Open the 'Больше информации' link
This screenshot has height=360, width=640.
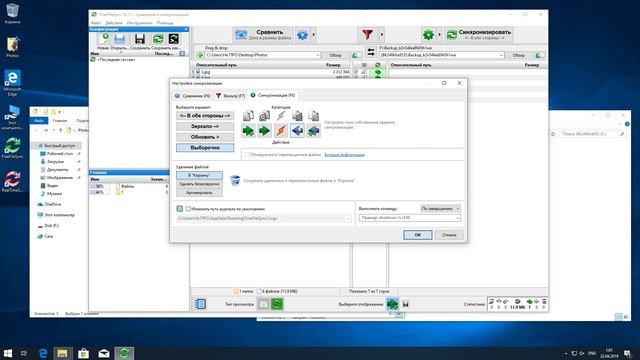point(344,155)
